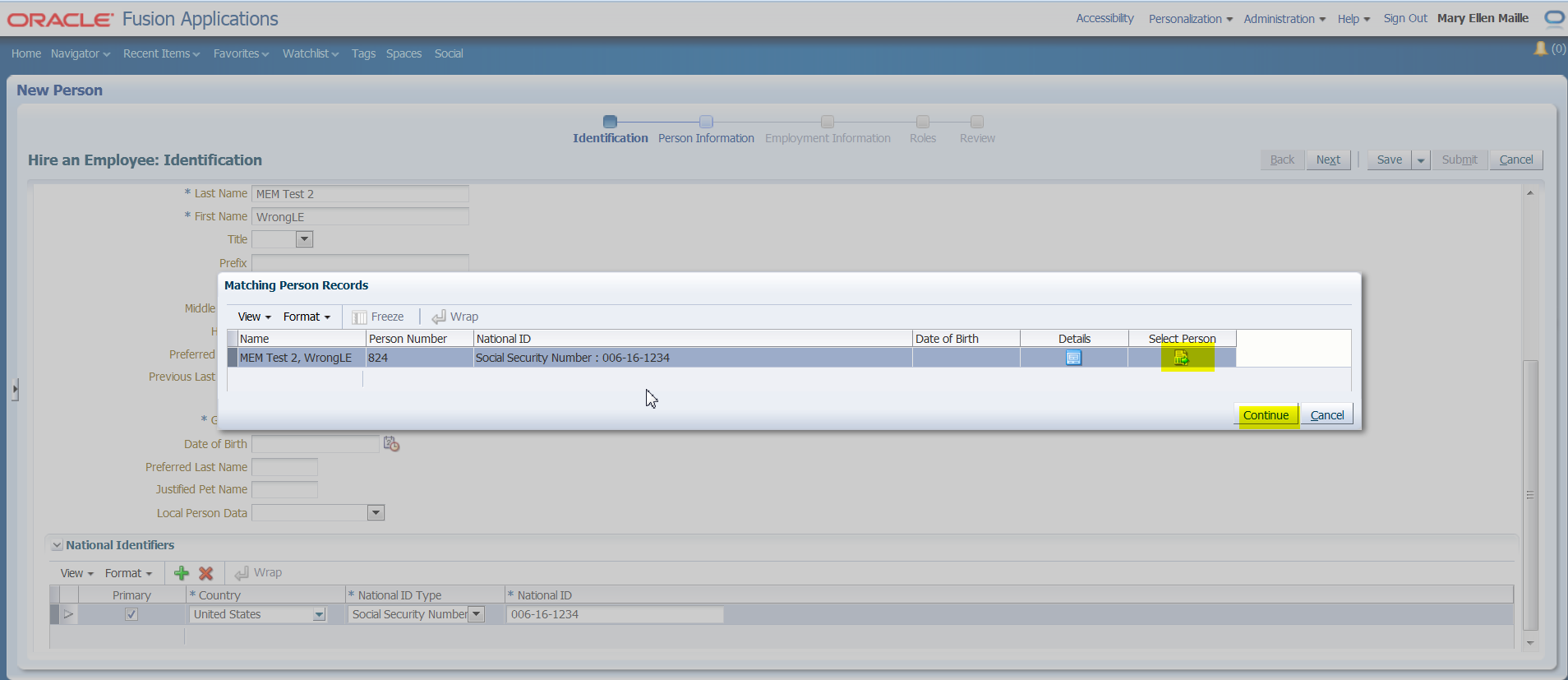1568x680 pixels.
Task: Click the Prefix input field
Action: pyautogui.click(x=360, y=263)
